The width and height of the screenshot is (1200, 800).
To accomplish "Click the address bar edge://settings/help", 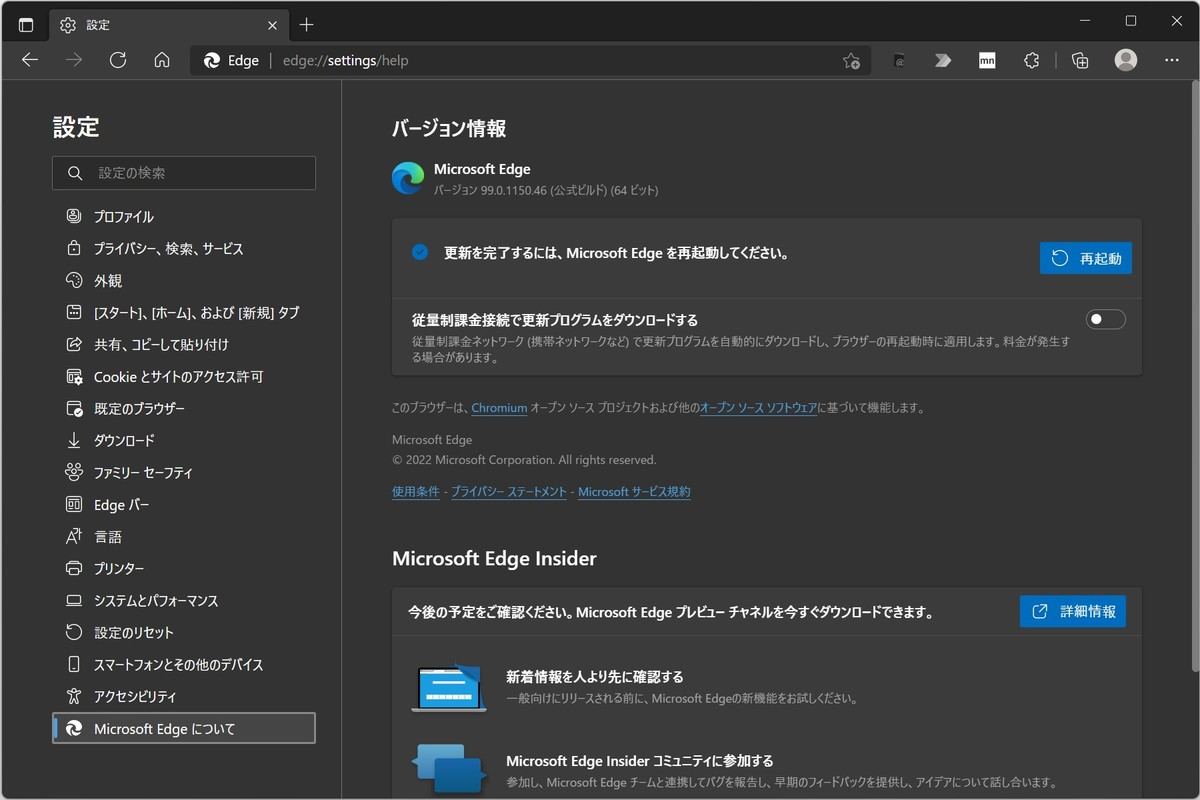I will (x=530, y=60).
